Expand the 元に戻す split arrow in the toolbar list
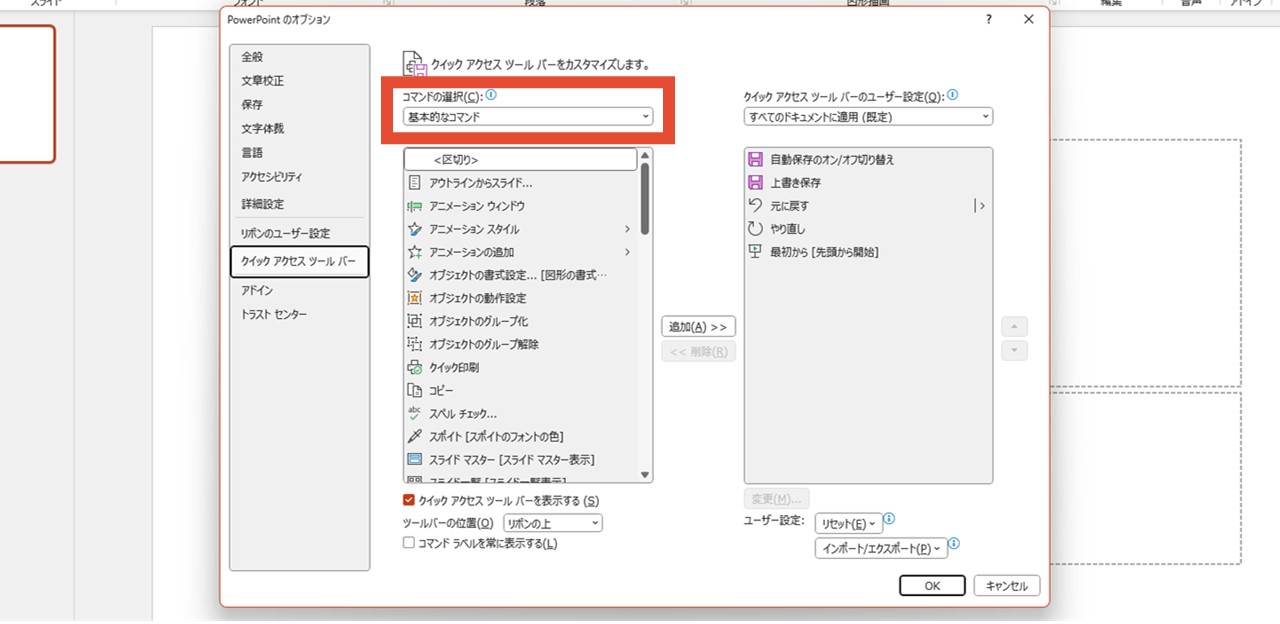The image size is (1280, 624). point(981,206)
